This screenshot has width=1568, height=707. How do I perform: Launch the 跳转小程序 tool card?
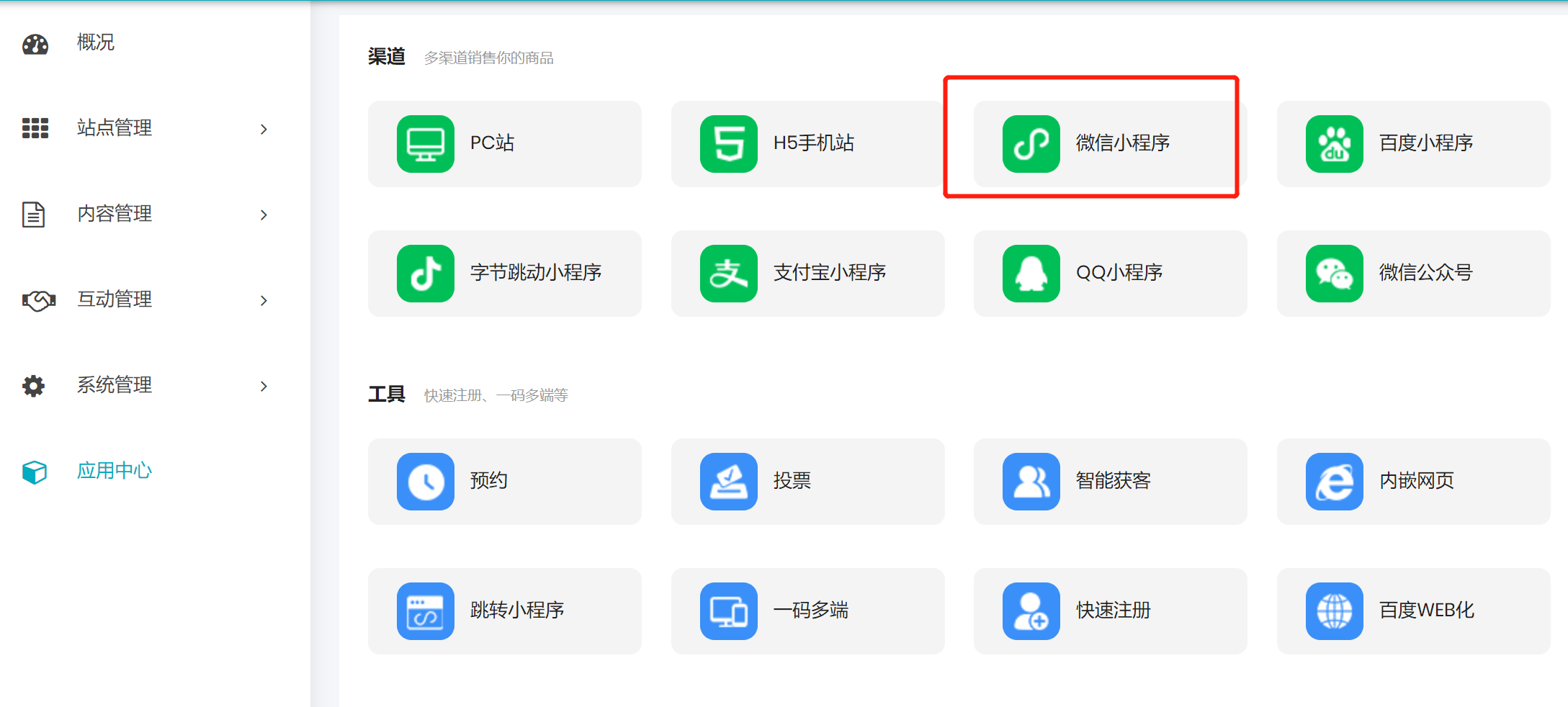click(505, 611)
